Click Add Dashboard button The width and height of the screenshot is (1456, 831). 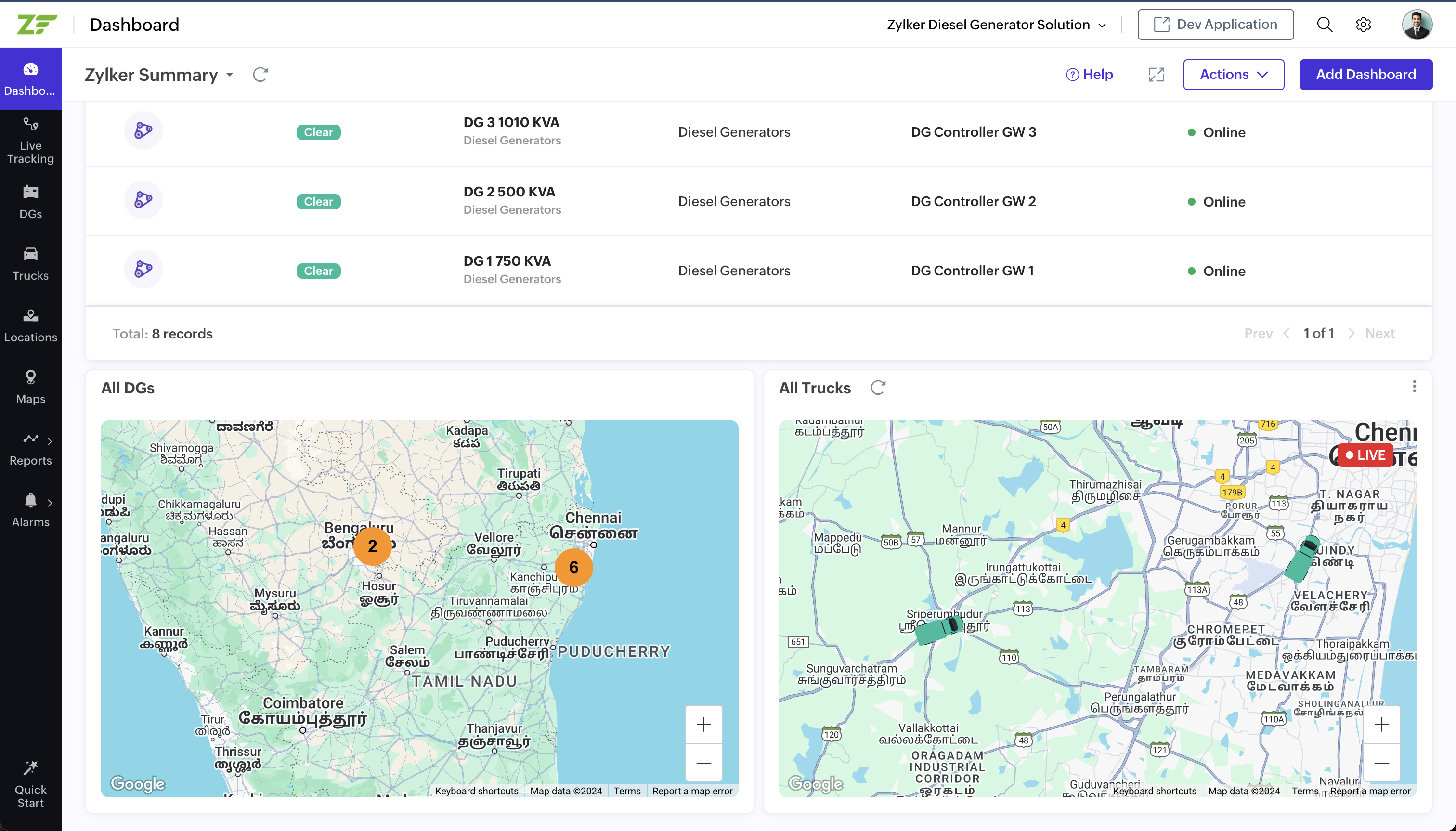pyautogui.click(x=1365, y=75)
